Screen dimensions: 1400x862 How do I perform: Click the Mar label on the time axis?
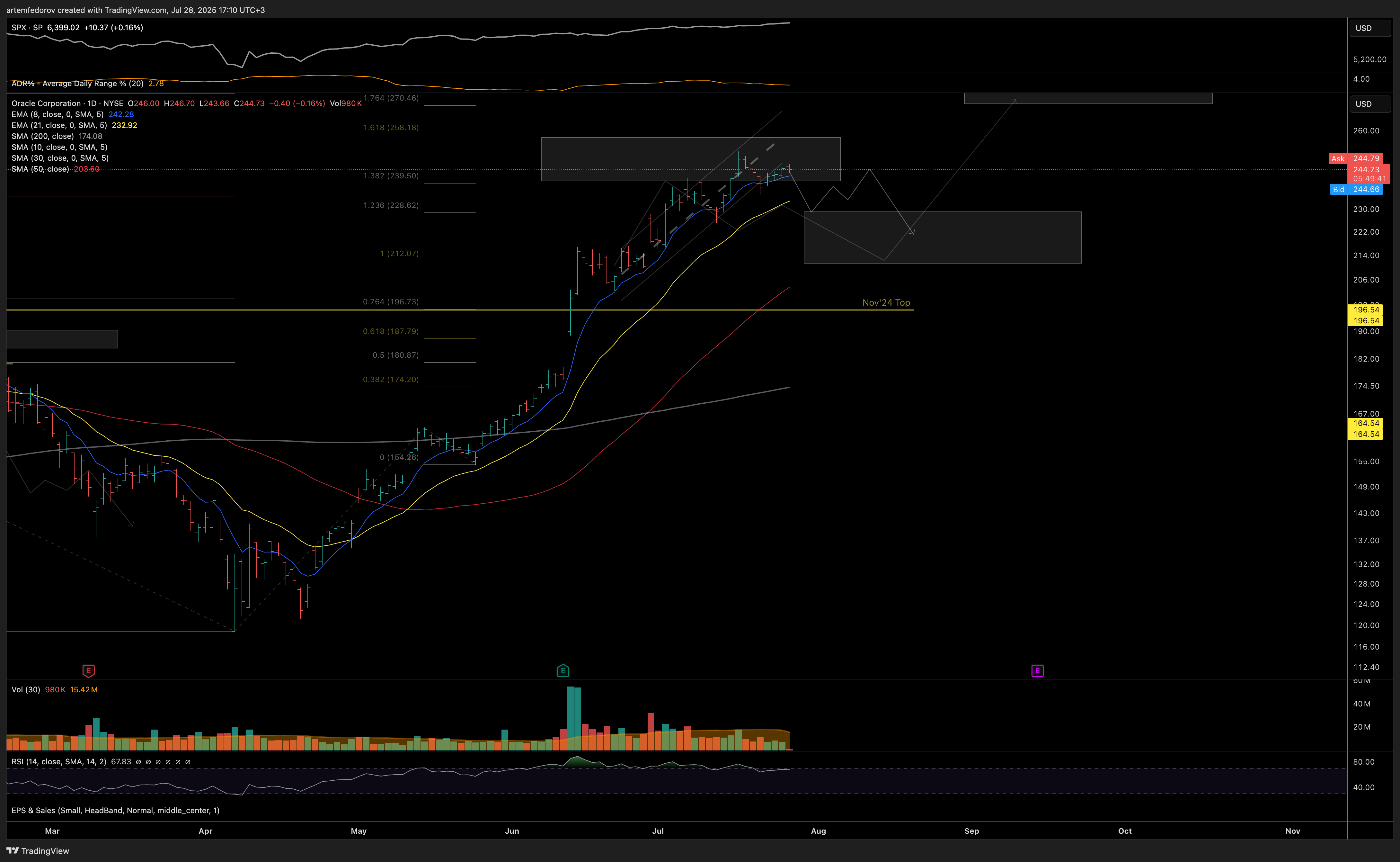click(x=52, y=831)
